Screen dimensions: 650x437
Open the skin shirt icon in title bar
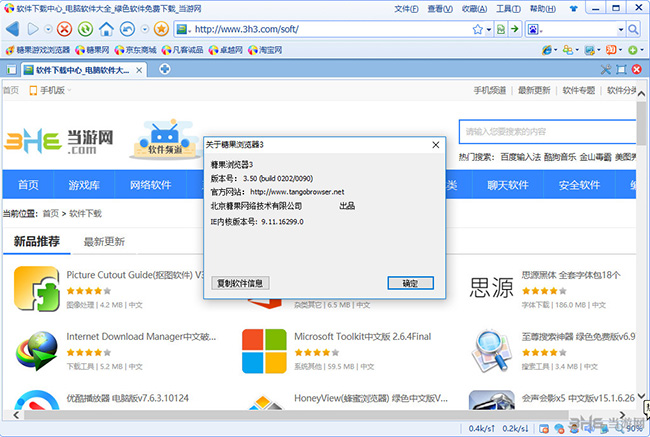point(574,8)
